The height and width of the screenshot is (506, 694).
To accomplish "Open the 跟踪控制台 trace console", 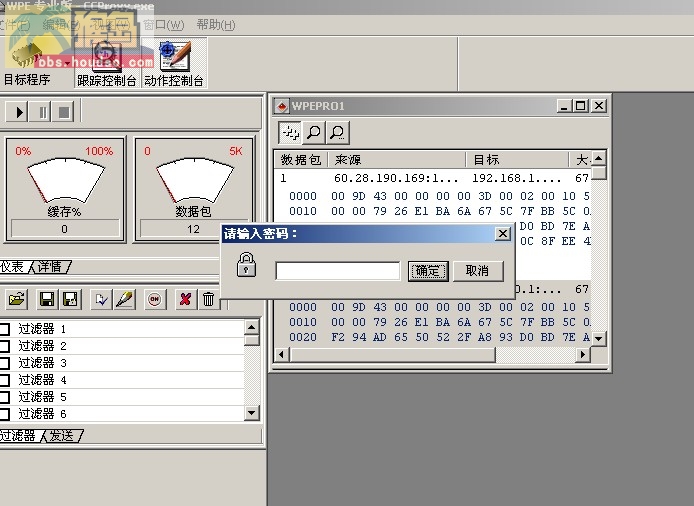I will pos(106,63).
